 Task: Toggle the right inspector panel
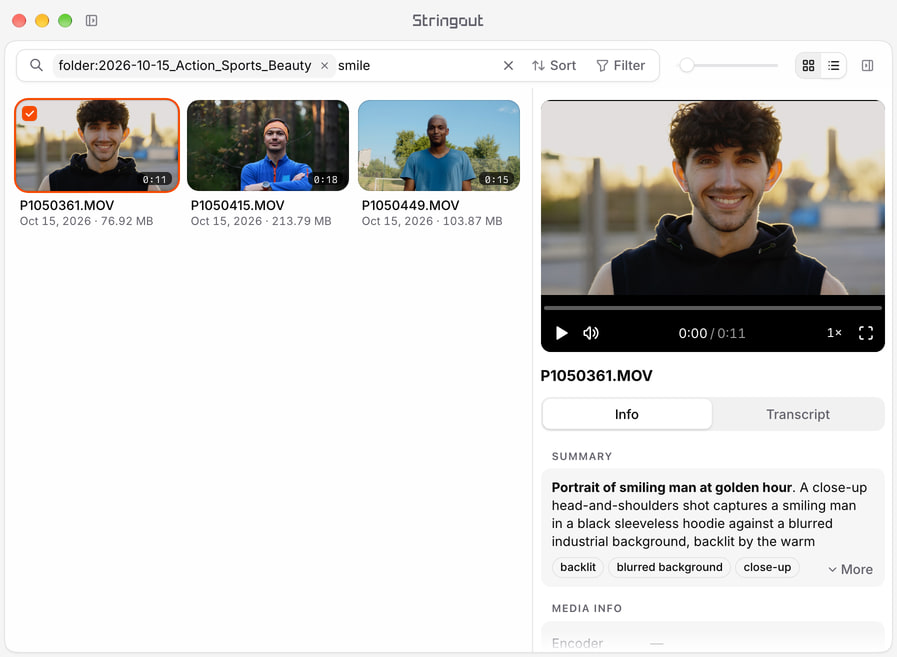(x=867, y=66)
